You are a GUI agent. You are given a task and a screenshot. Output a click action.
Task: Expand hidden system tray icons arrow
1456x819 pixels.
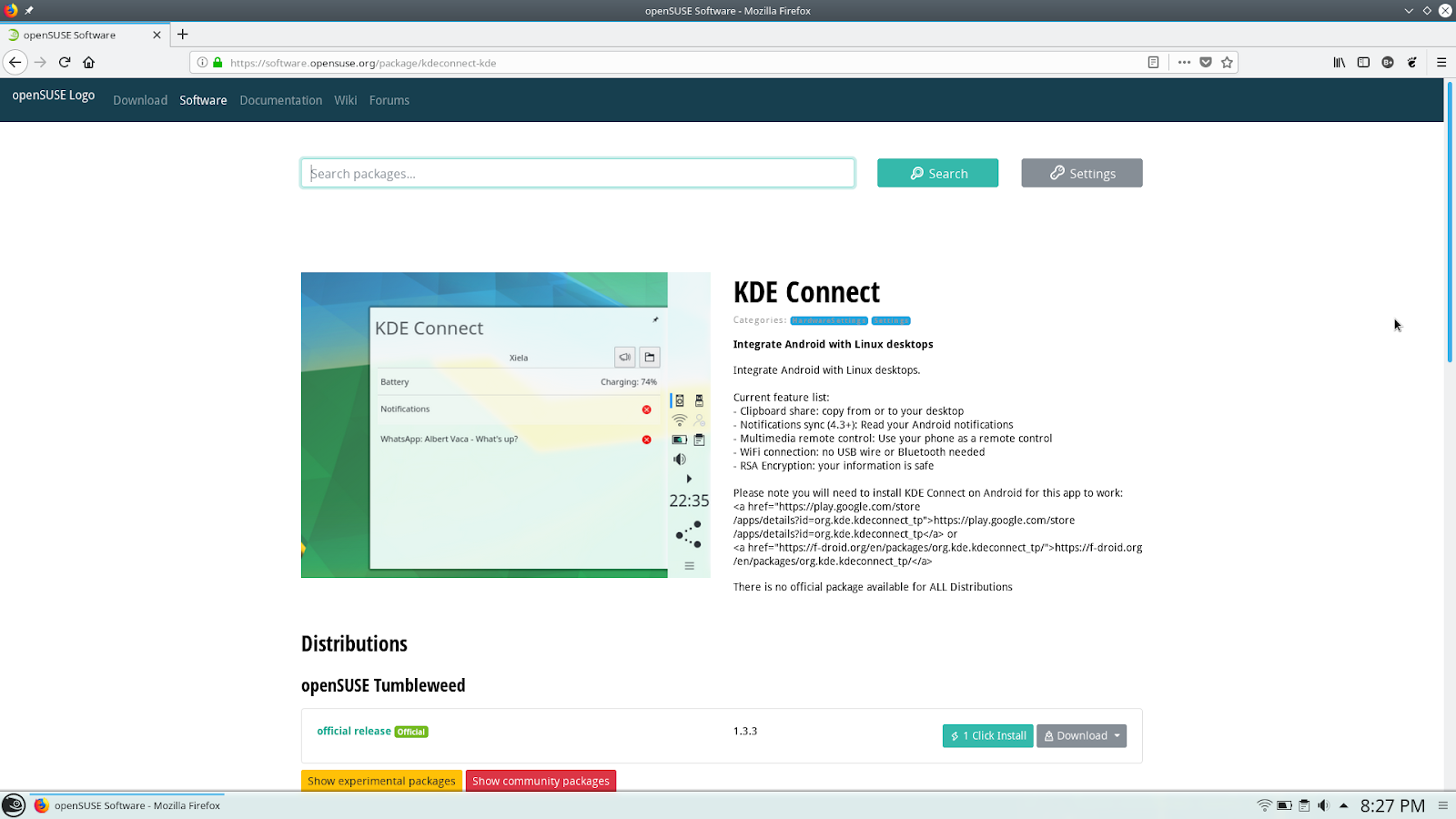(1343, 805)
